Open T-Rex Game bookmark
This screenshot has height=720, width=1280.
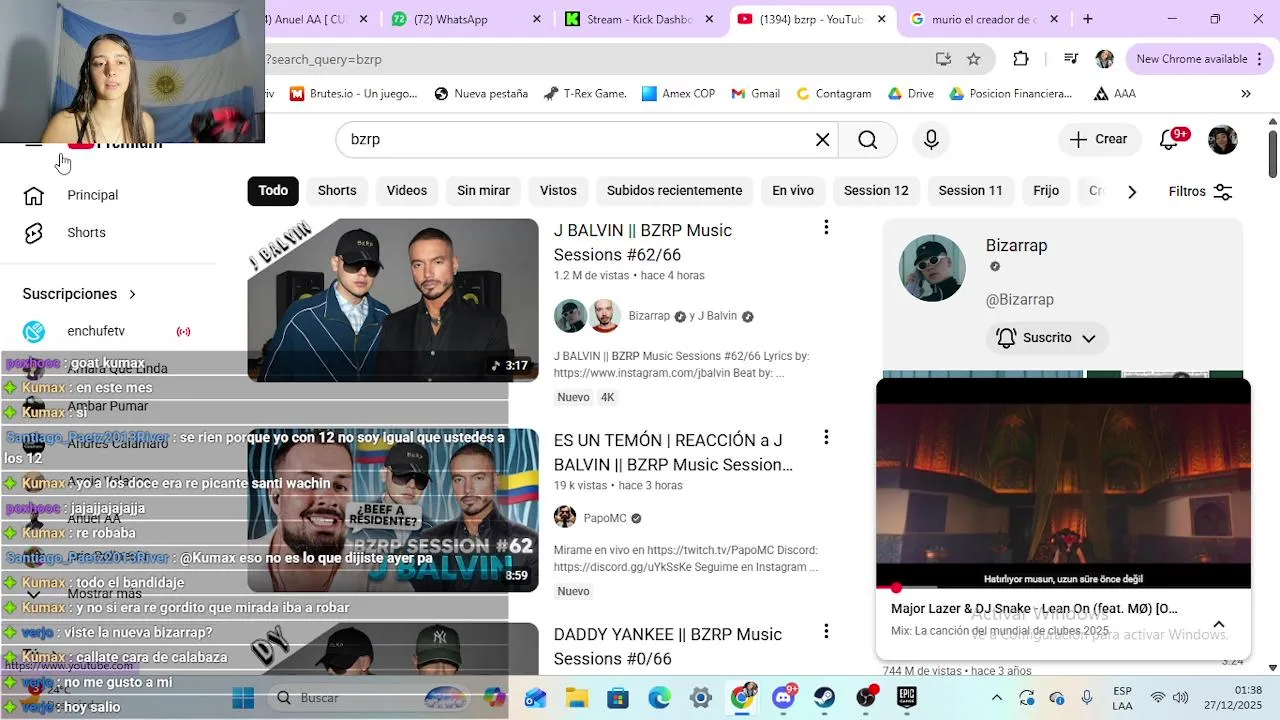[585, 94]
